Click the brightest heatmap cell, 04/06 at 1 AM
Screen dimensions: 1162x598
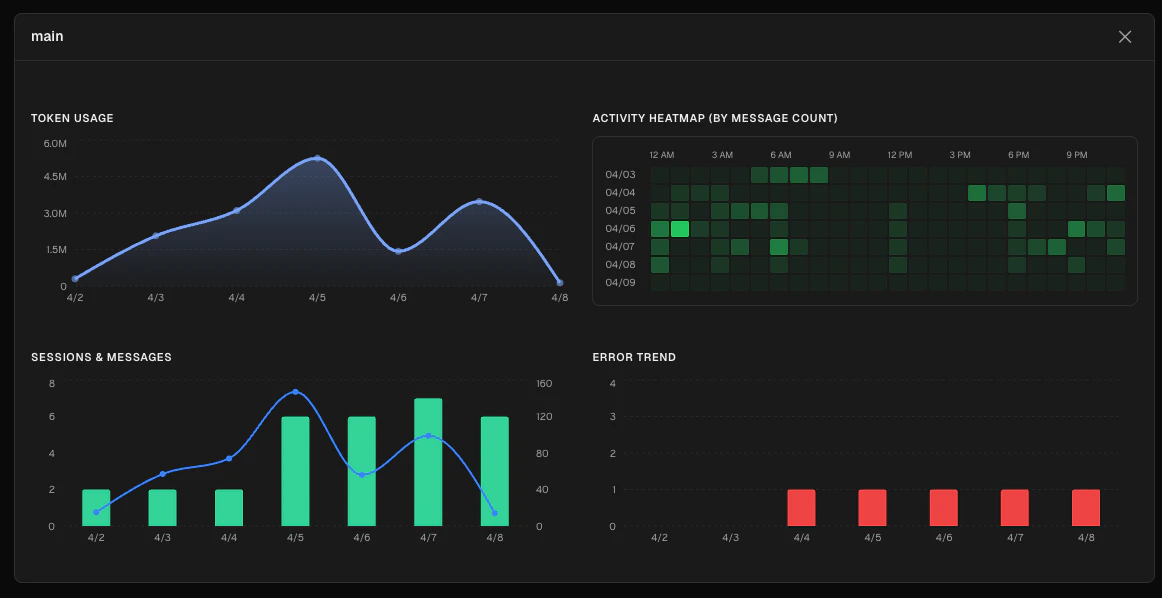[x=680, y=229]
